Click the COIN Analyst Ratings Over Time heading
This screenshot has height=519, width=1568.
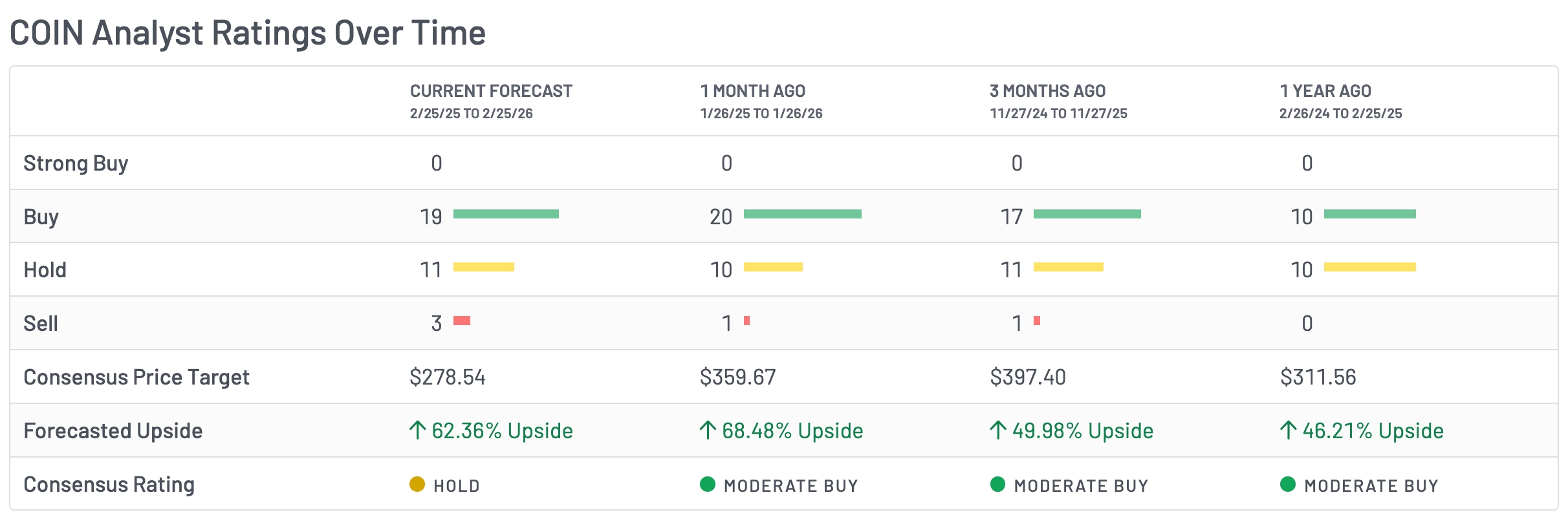point(248,33)
